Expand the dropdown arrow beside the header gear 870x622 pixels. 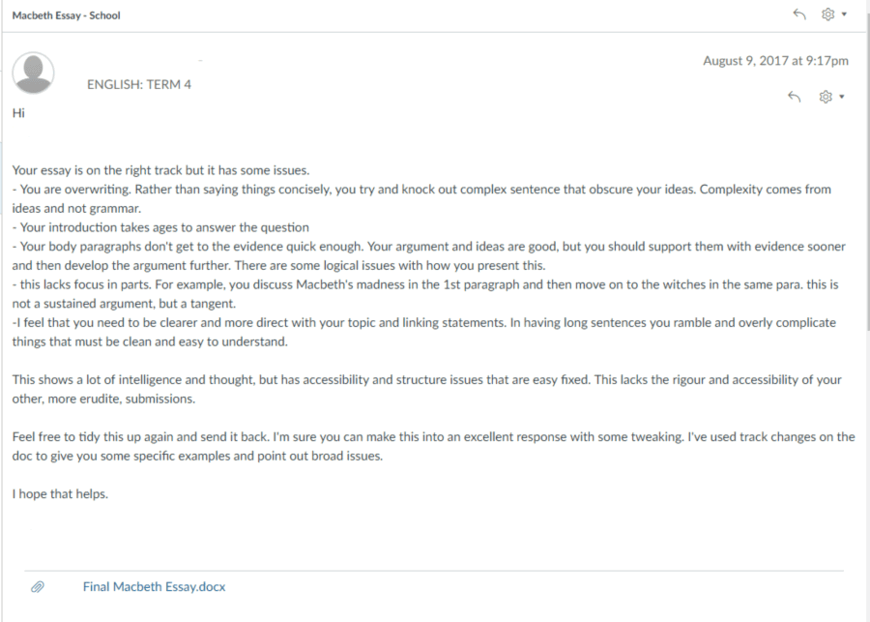(x=844, y=14)
